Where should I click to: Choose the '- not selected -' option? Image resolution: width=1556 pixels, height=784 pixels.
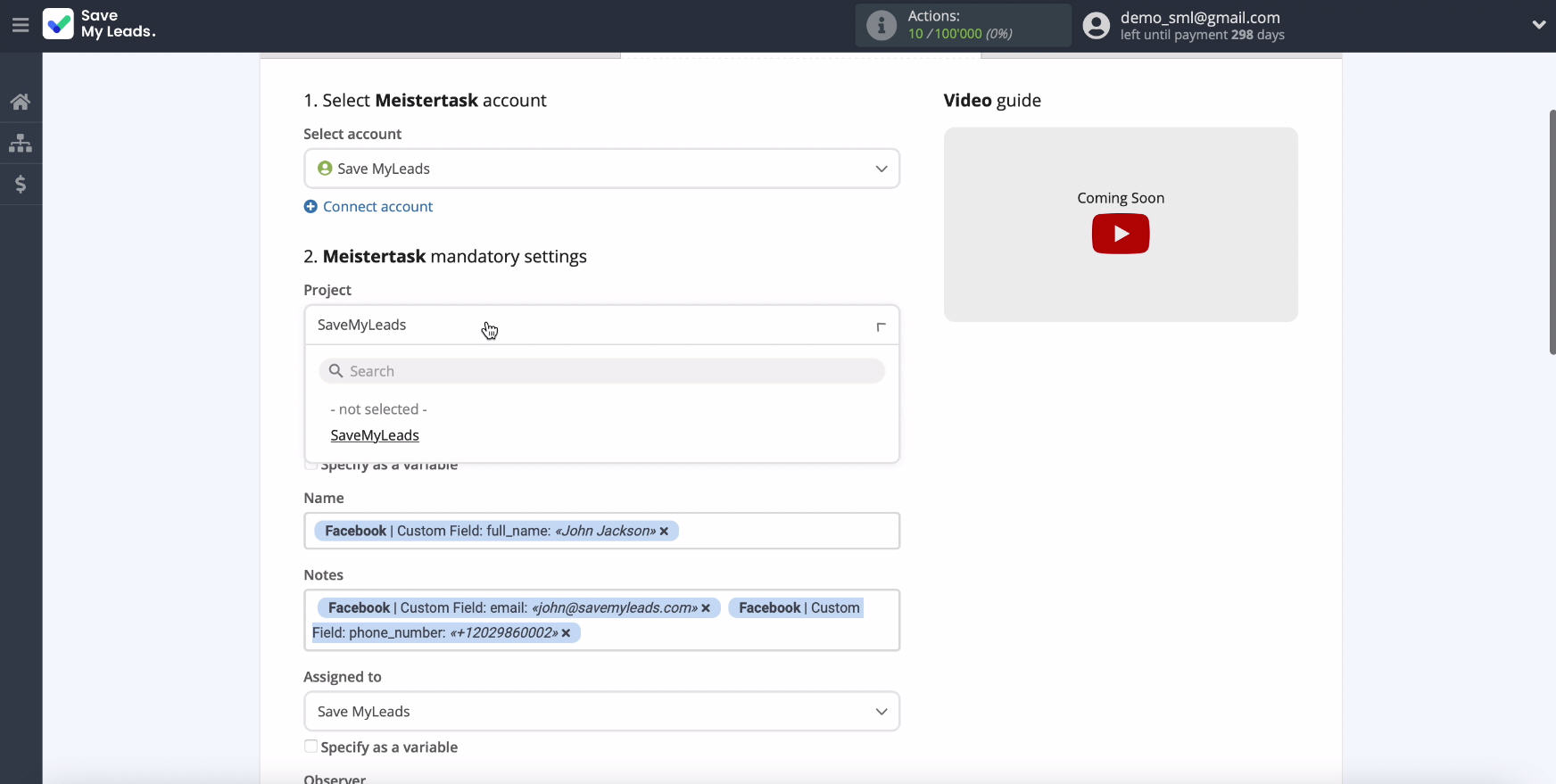[x=378, y=409]
